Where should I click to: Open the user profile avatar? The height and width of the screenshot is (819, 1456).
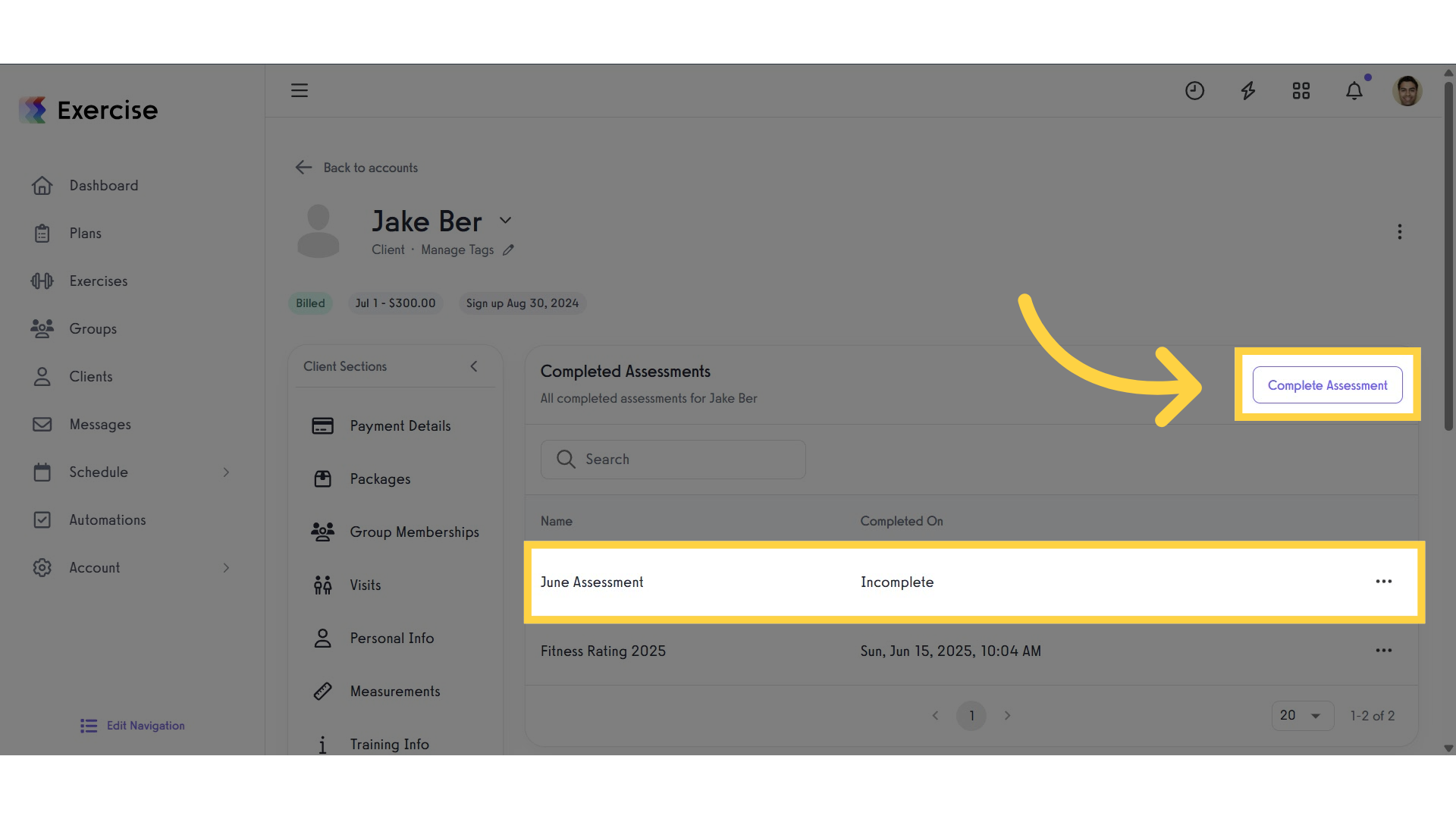click(1407, 91)
